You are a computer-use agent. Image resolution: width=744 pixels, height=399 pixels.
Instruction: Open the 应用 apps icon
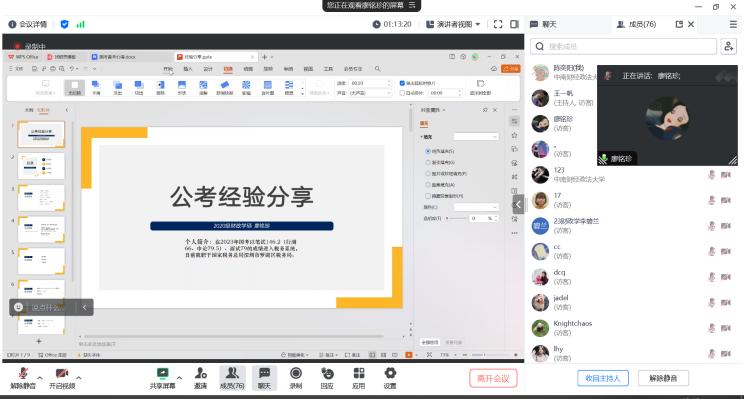[359, 378]
